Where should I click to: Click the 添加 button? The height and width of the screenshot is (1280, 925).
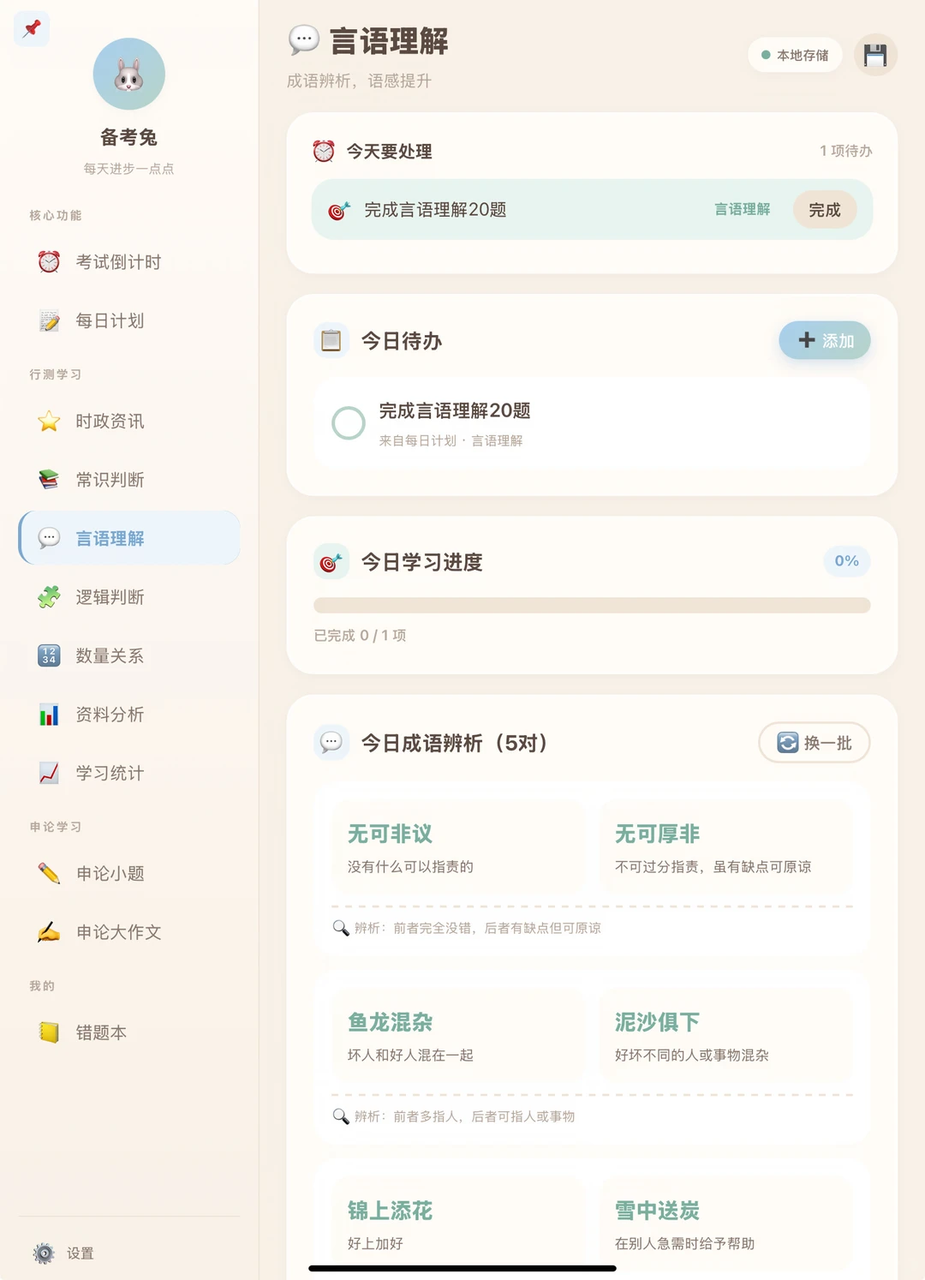pos(825,341)
